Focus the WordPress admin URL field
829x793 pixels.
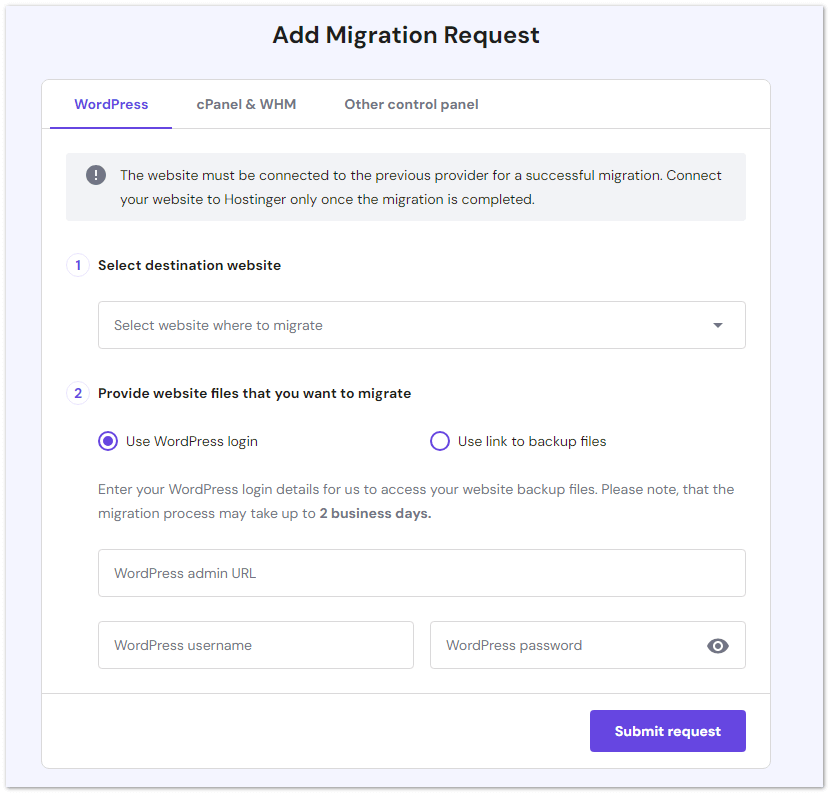pyautogui.click(x=421, y=573)
